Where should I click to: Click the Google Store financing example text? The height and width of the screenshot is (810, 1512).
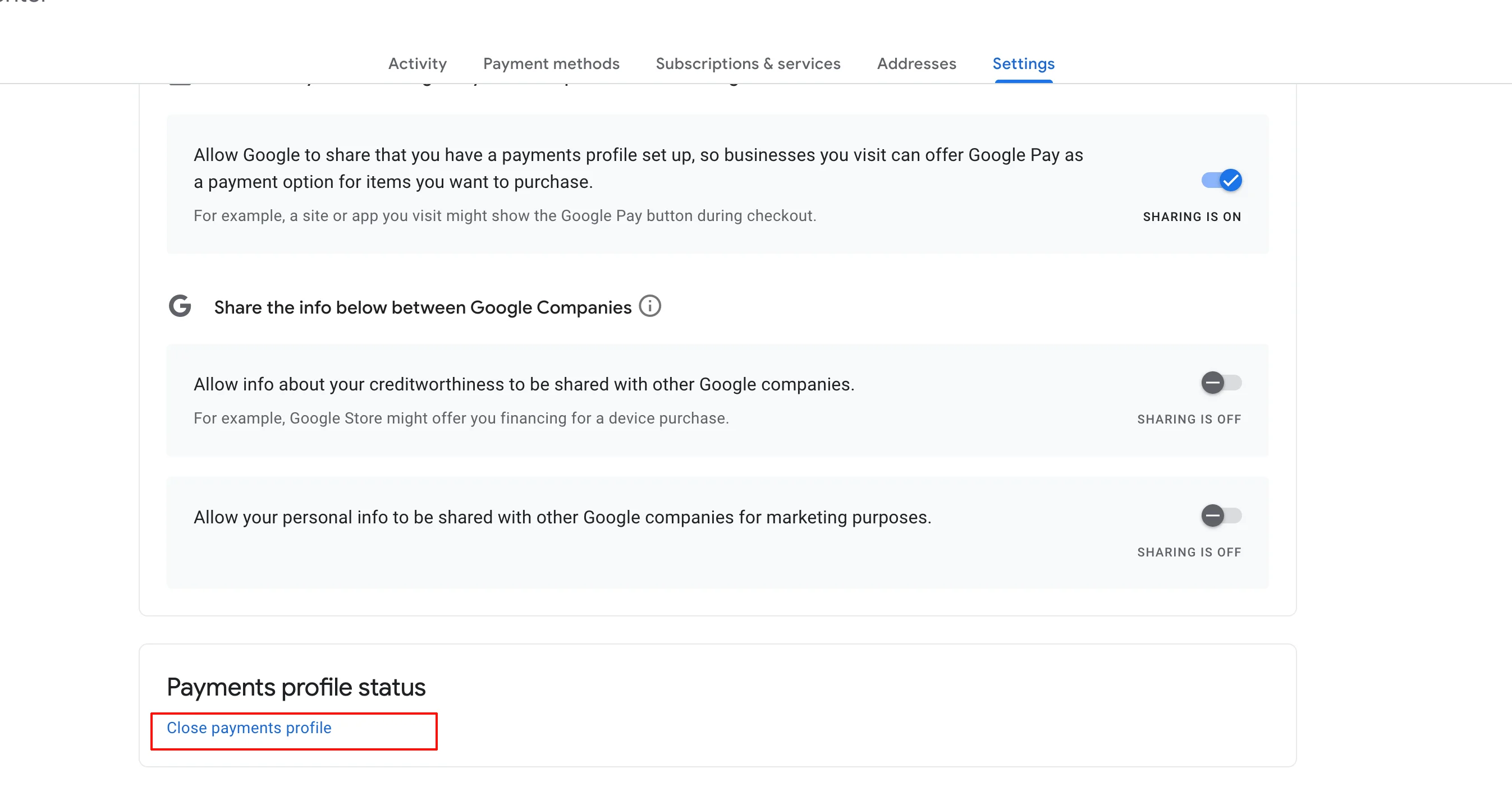(461, 418)
